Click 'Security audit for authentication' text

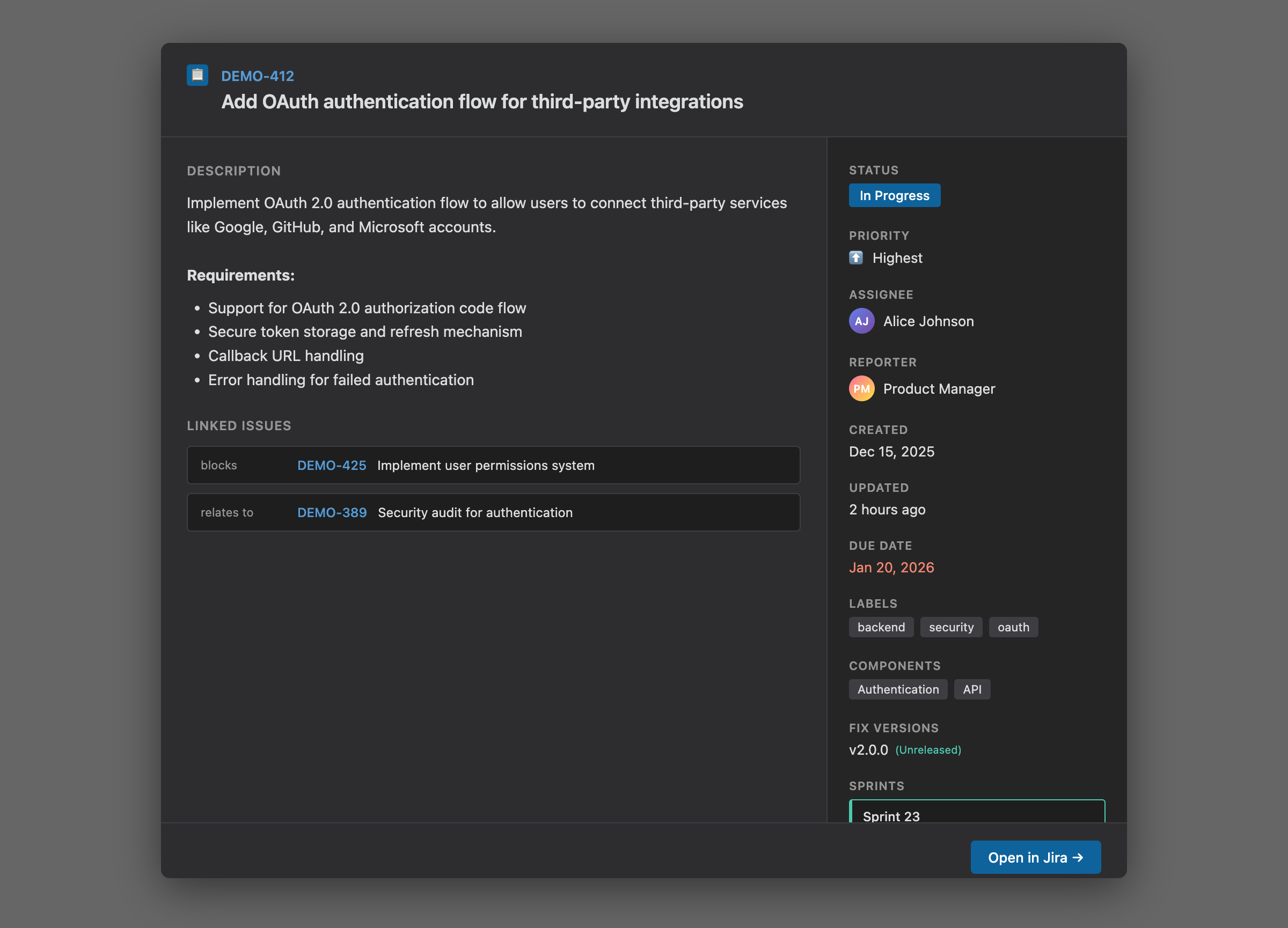pos(475,512)
